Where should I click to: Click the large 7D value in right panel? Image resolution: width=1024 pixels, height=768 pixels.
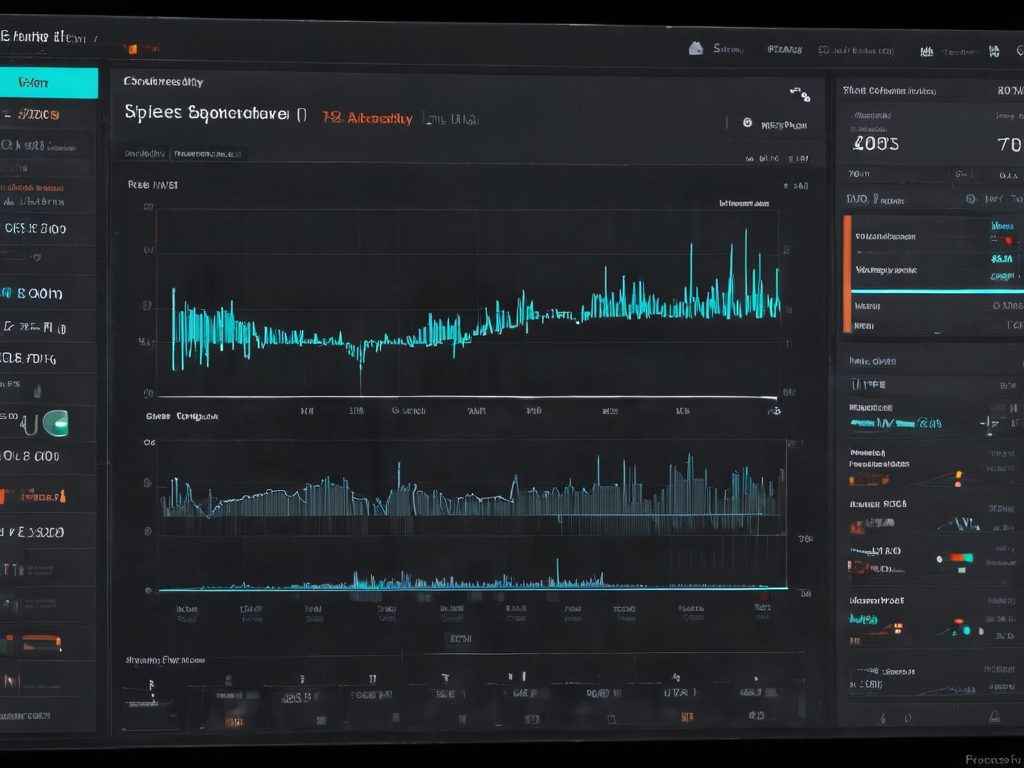[1010, 144]
